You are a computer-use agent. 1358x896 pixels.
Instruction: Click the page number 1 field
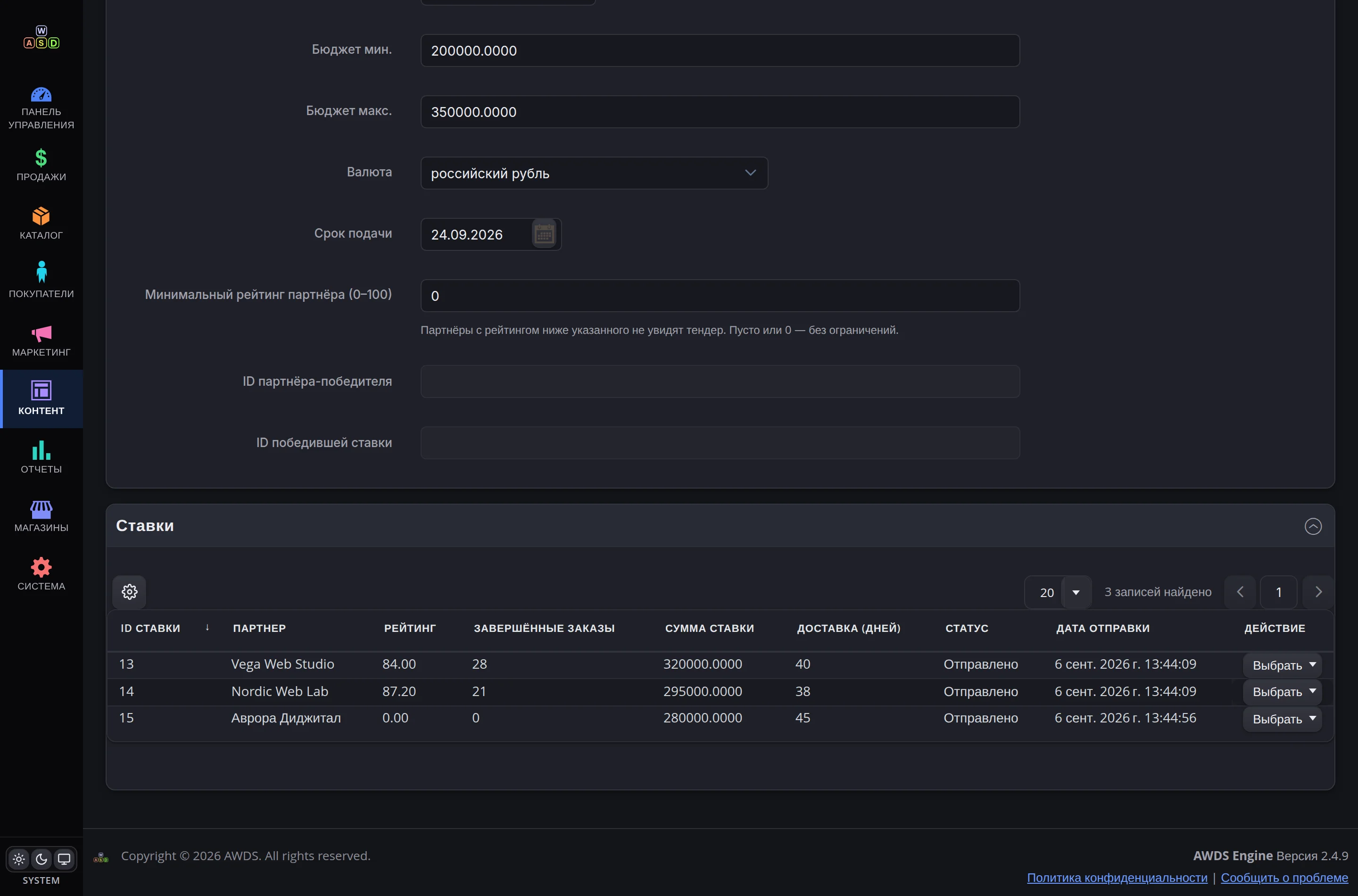1279,592
